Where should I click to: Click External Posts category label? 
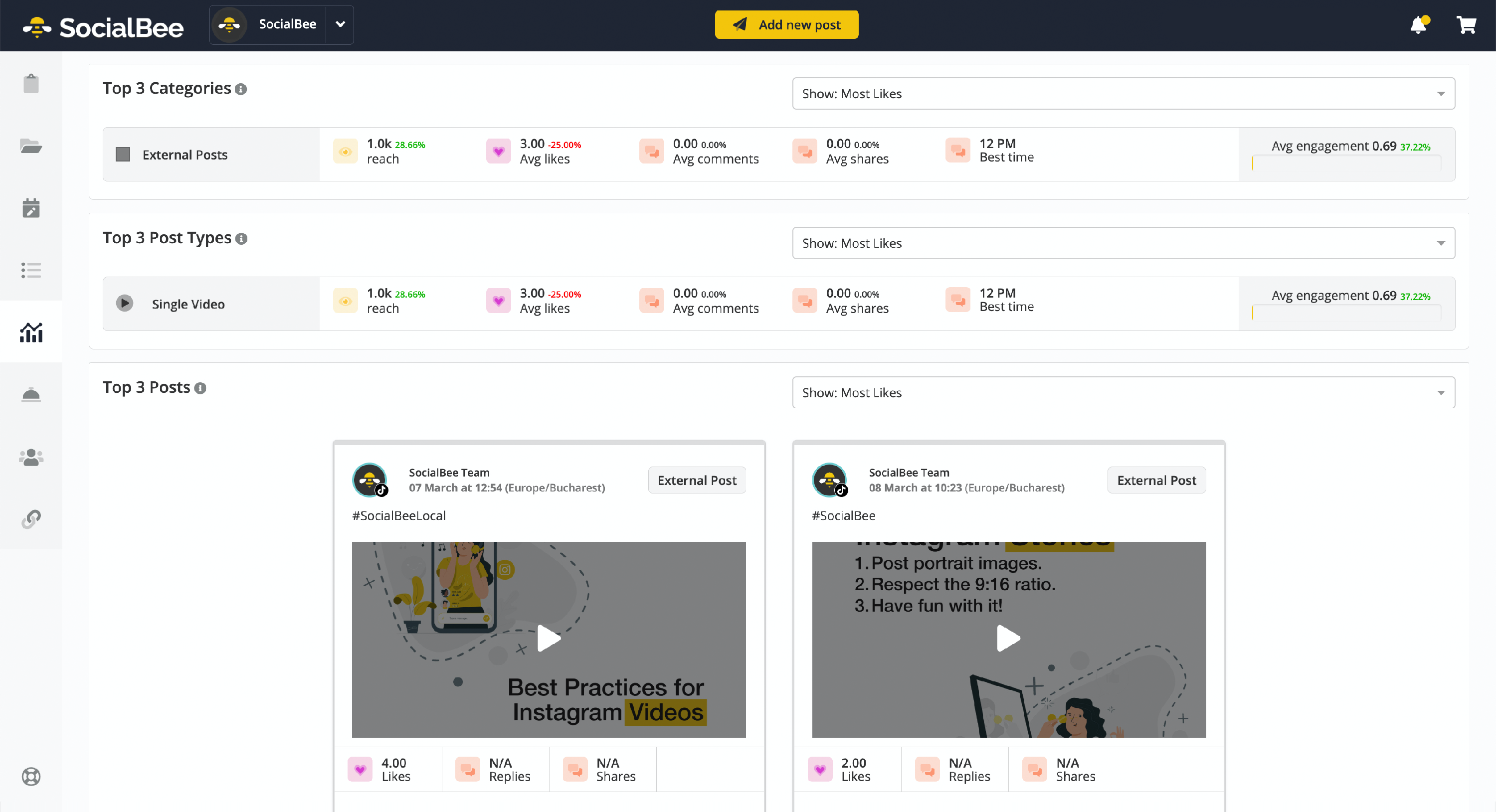[x=185, y=155]
